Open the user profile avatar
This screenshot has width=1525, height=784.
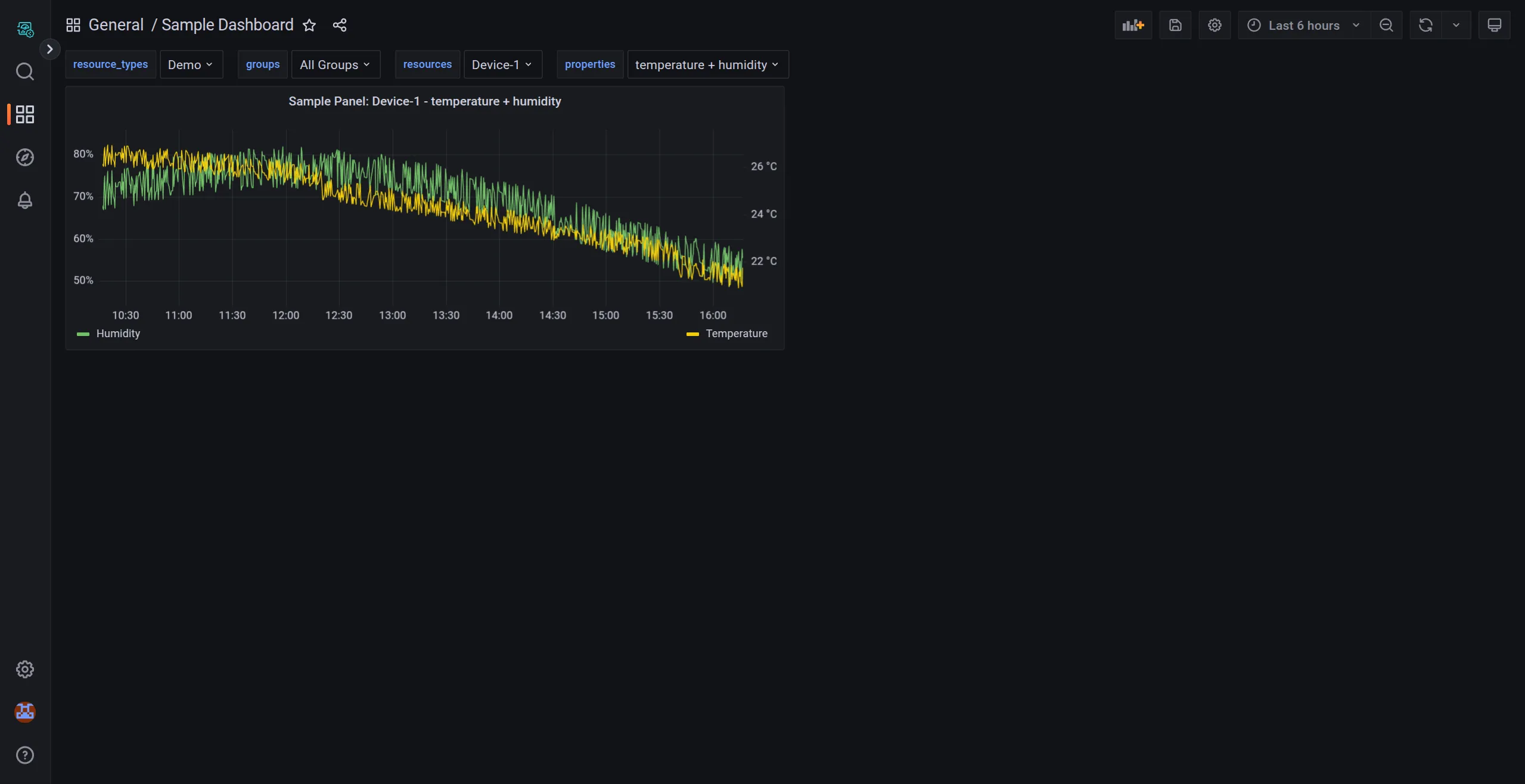(x=25, y=712)
